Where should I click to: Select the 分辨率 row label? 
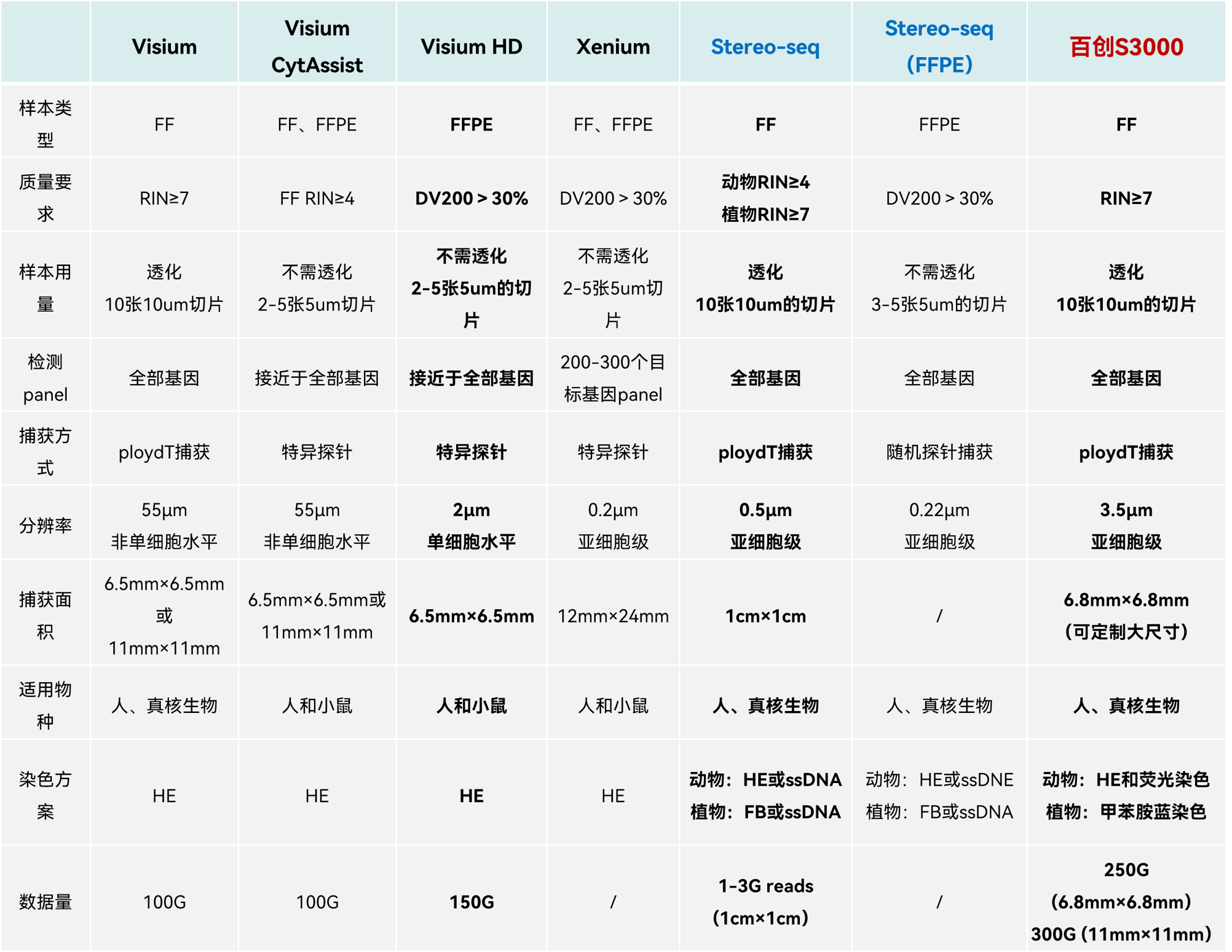[45, 525]
